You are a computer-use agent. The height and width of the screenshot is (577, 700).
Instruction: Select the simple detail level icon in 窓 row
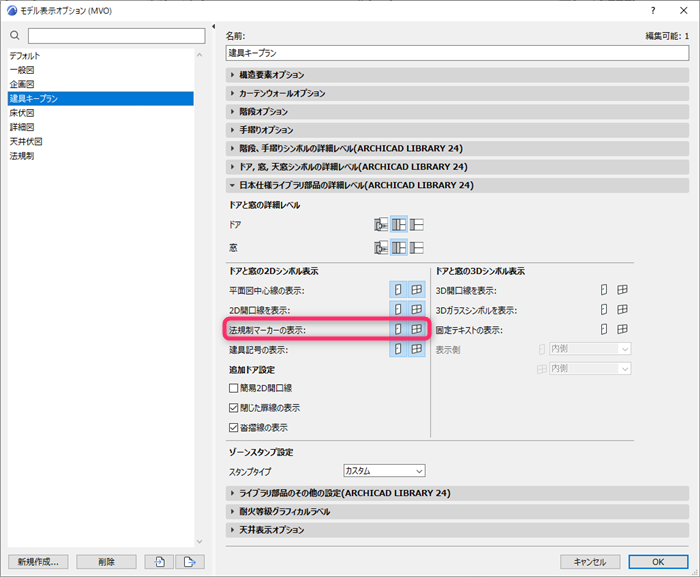417,247
